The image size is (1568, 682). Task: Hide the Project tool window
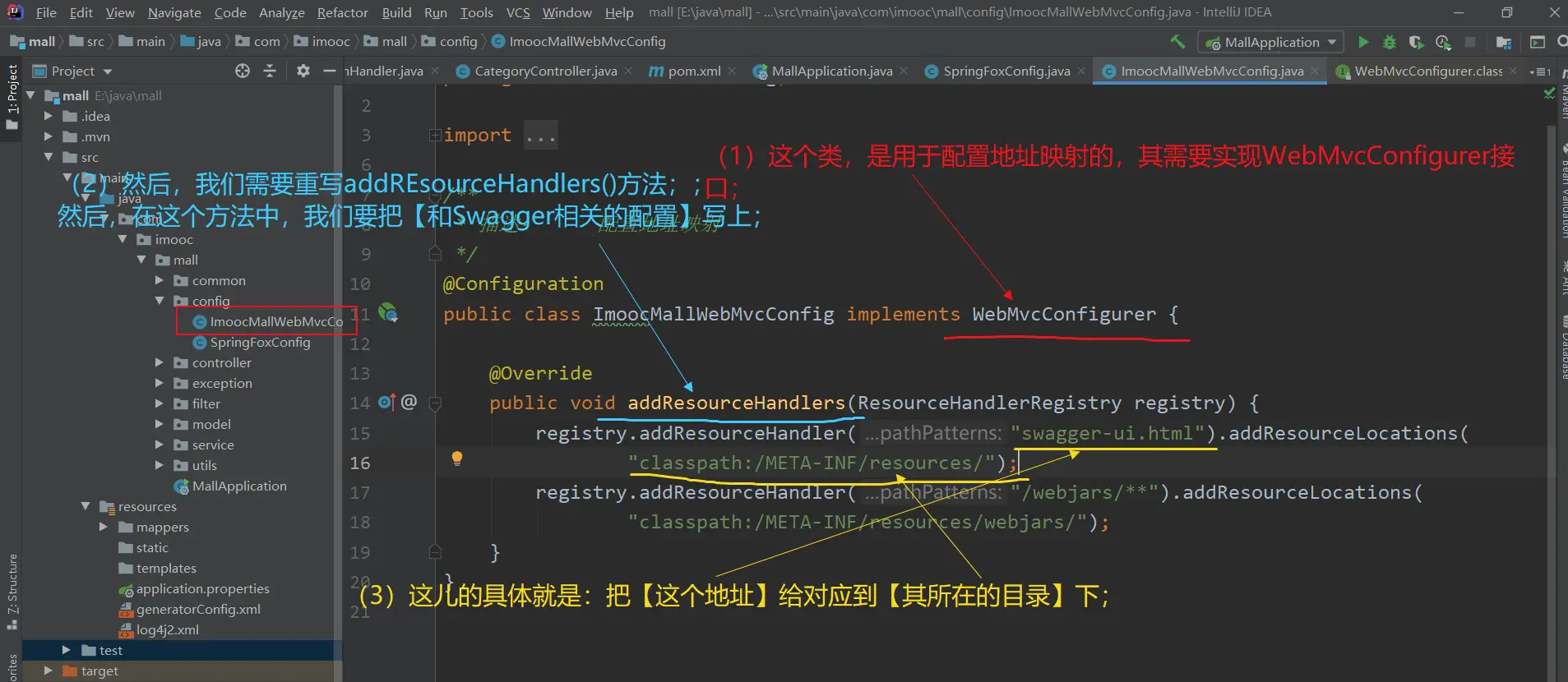pos(330,71)
